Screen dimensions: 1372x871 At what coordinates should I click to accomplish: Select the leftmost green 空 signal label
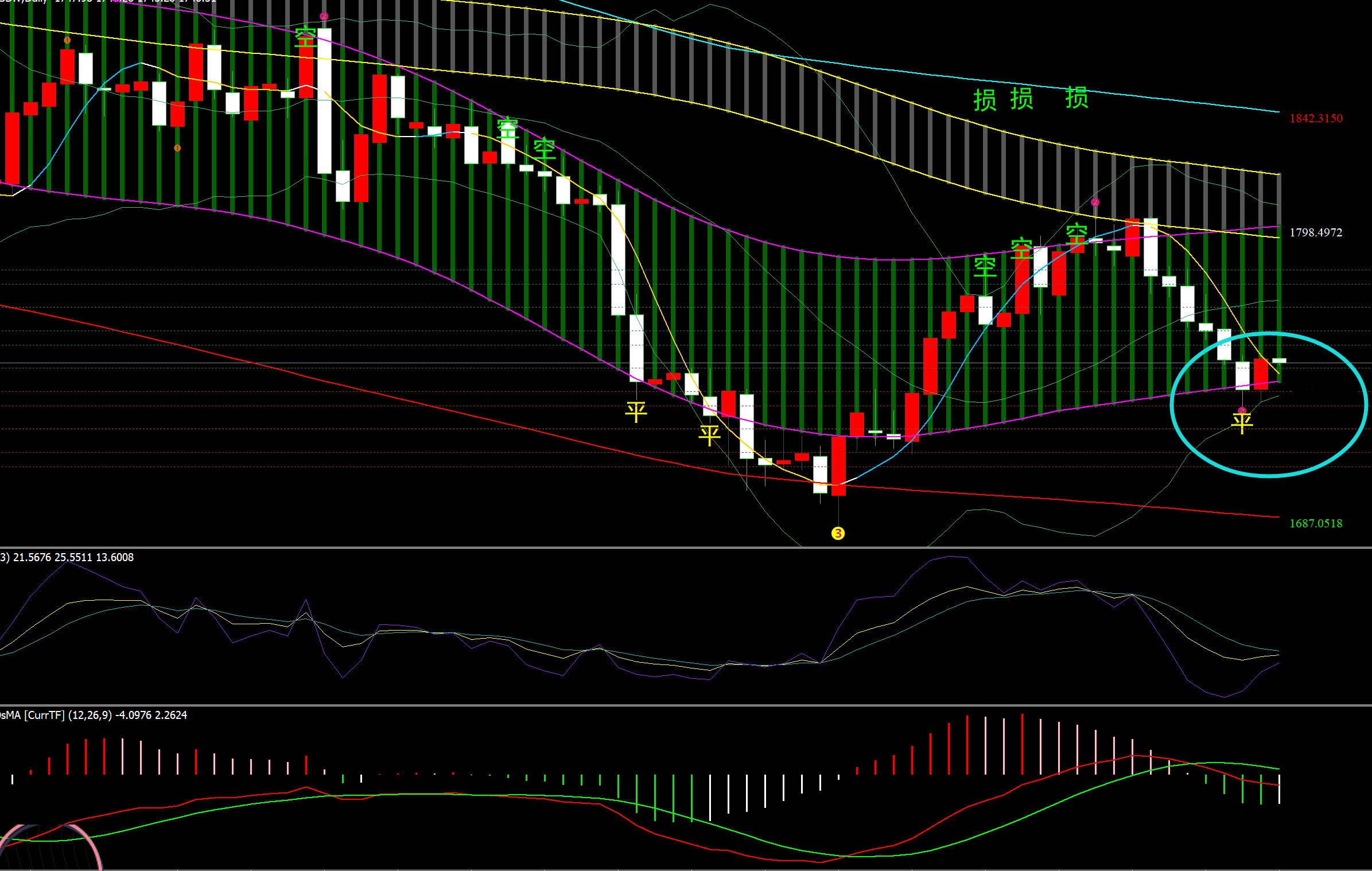(305, 37)
